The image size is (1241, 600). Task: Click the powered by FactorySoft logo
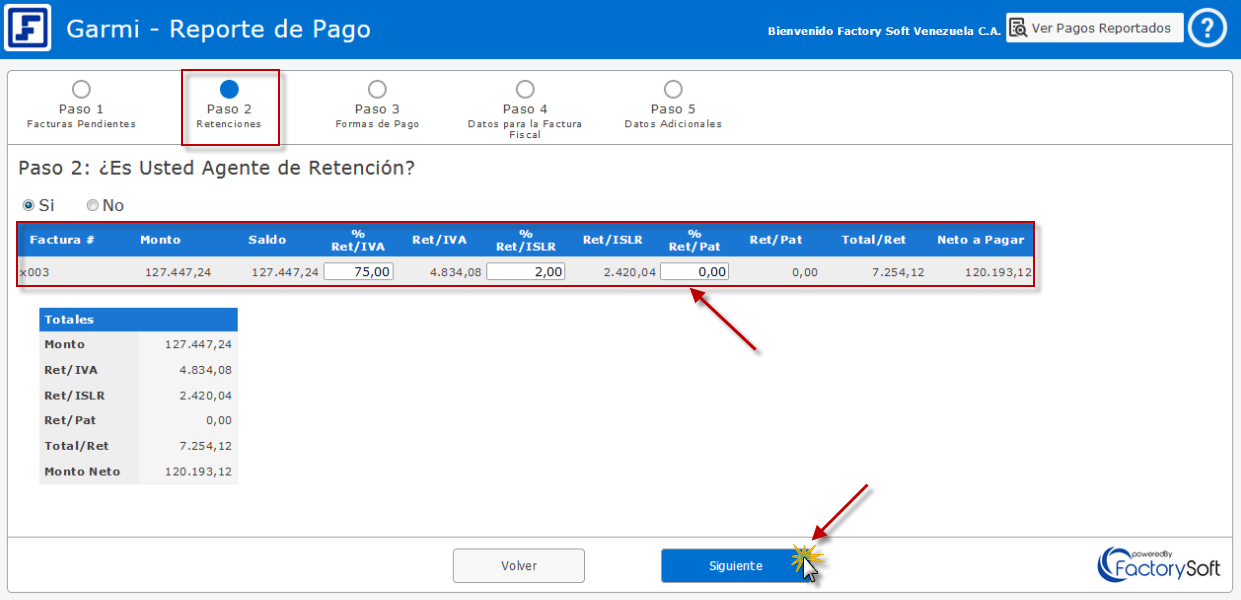[x=1159, y=564]
